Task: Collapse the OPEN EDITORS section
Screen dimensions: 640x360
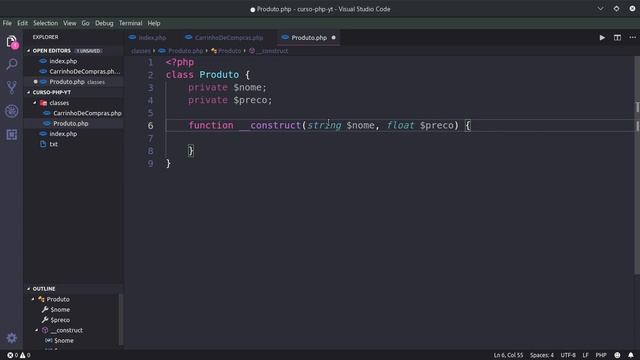Action: click(29, 51)
